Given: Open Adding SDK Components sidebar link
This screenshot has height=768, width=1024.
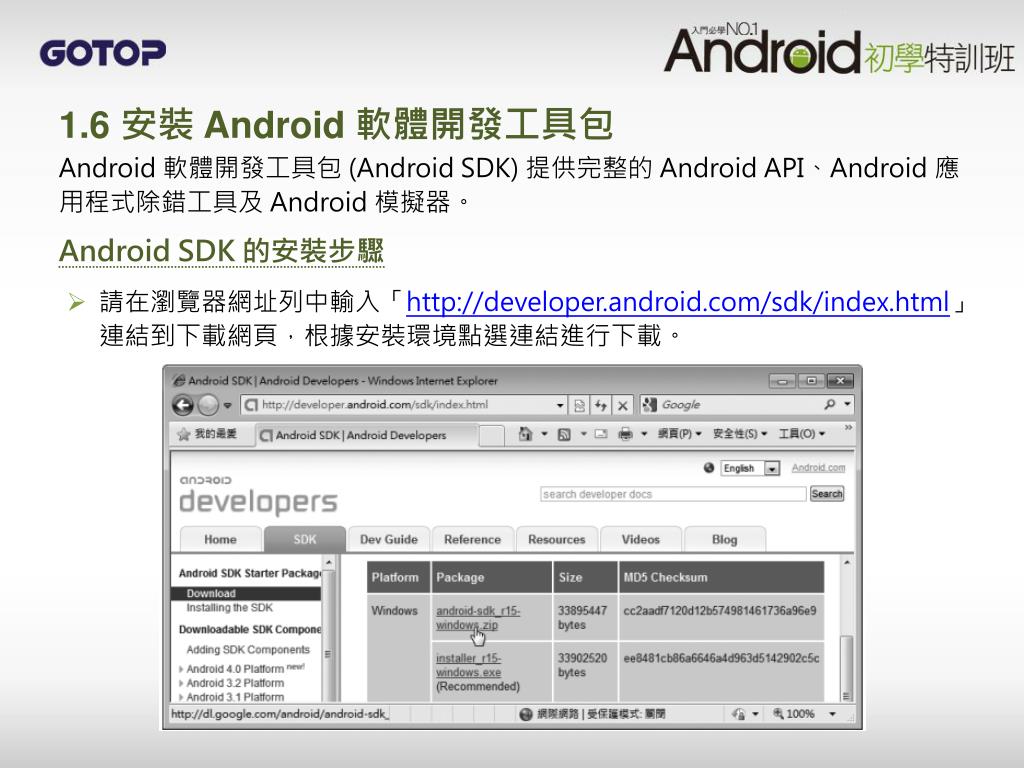Looking at the screenshot, I should click(x=248, y=650).
